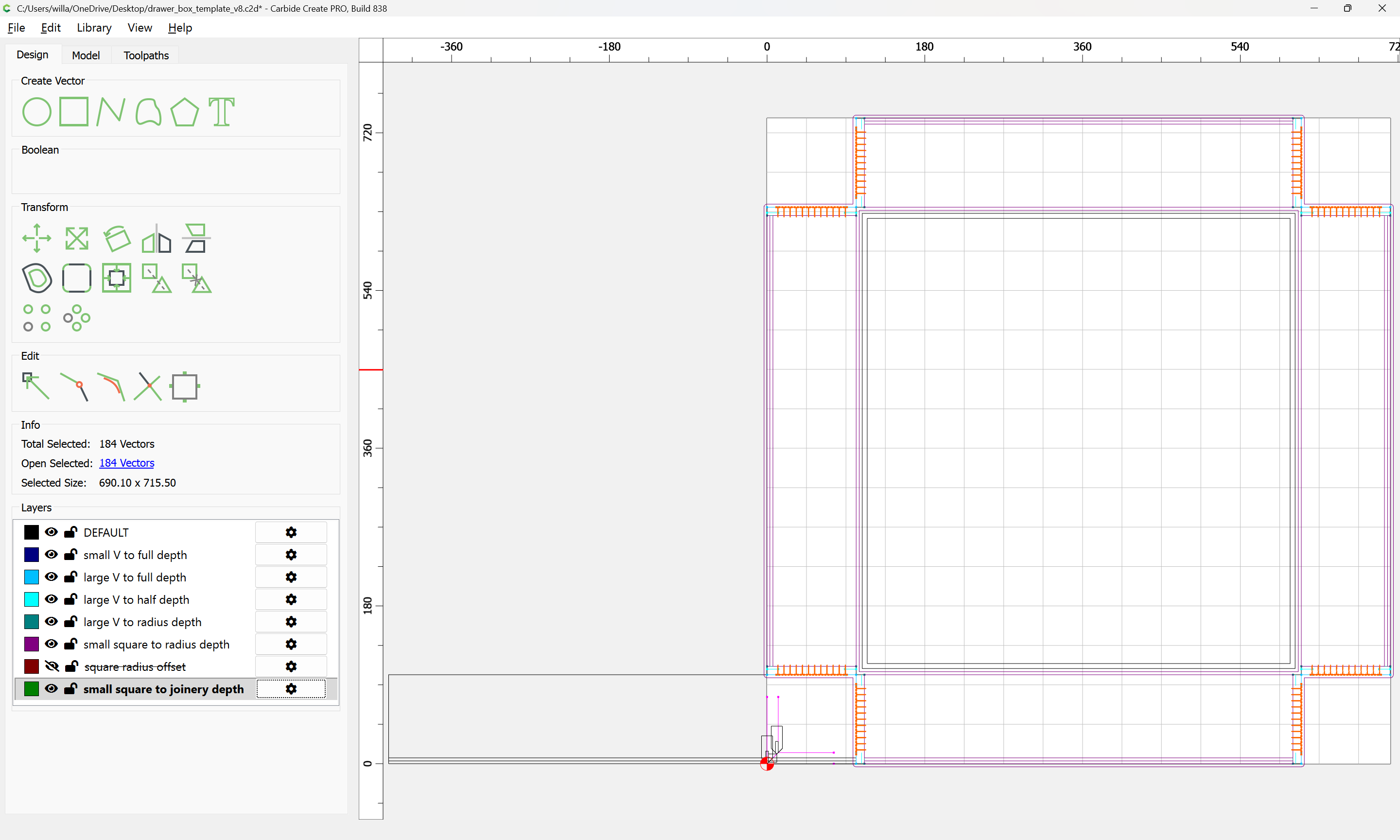Viewport: 1400px width, 840px height.
Task: Switch to the Toolpaths tab
Action: click(146, 55)
